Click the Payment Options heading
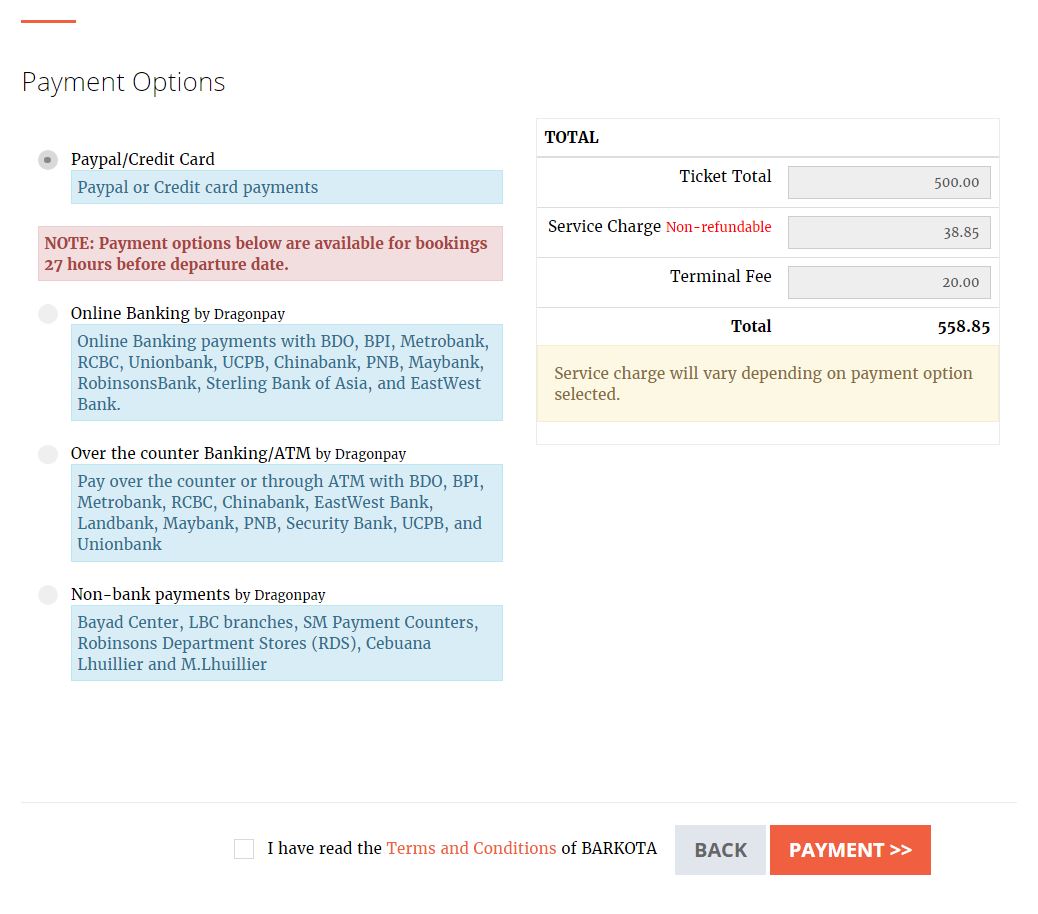 click(123, 82)
